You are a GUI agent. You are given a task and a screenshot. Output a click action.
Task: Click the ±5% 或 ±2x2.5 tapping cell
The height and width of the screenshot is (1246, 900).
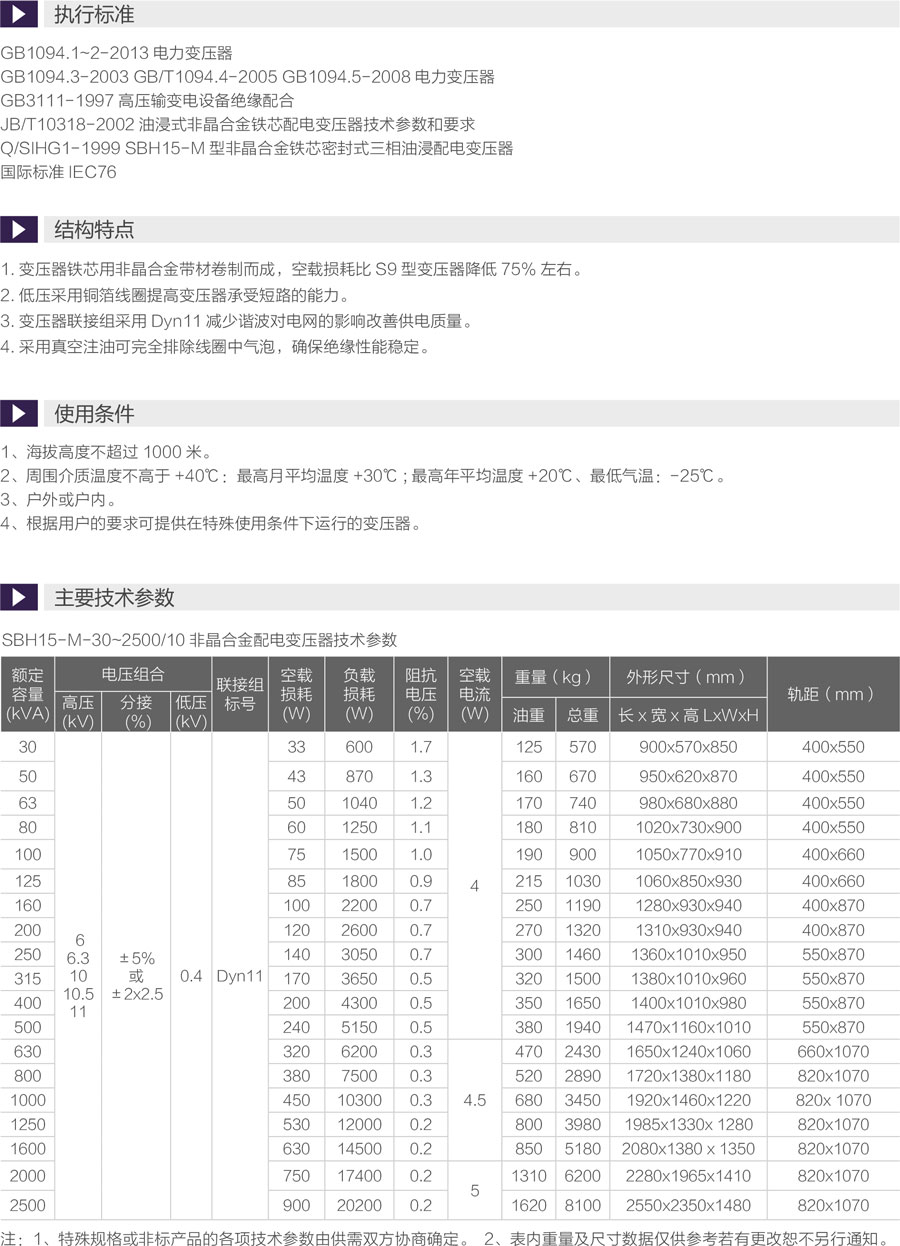[136, 975]
